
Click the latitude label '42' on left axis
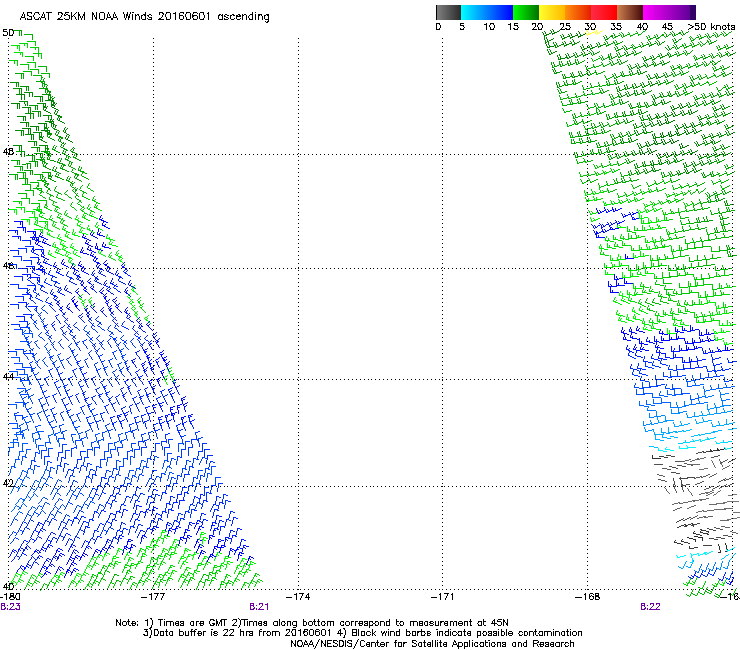(8, 483)
